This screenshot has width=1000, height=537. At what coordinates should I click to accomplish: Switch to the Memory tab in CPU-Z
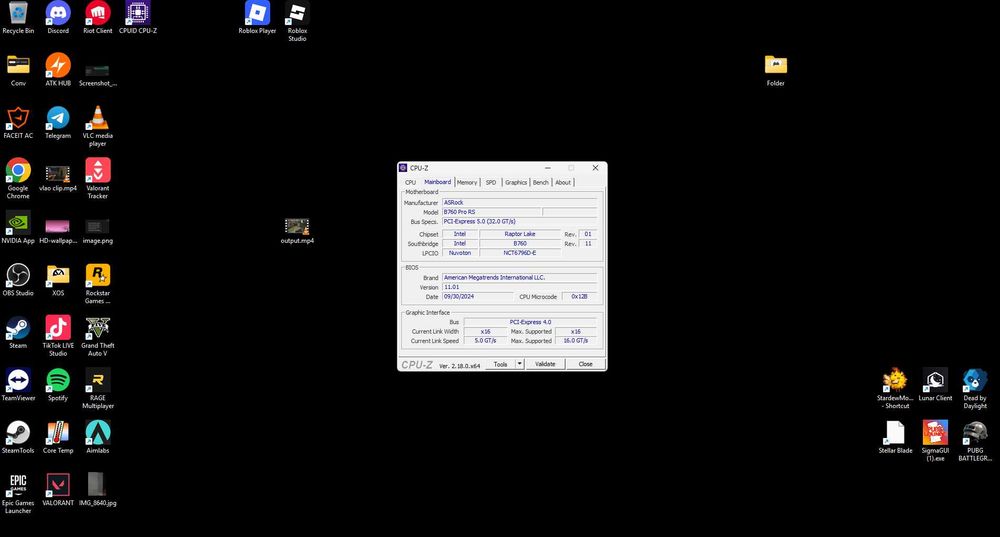point(467,182)
